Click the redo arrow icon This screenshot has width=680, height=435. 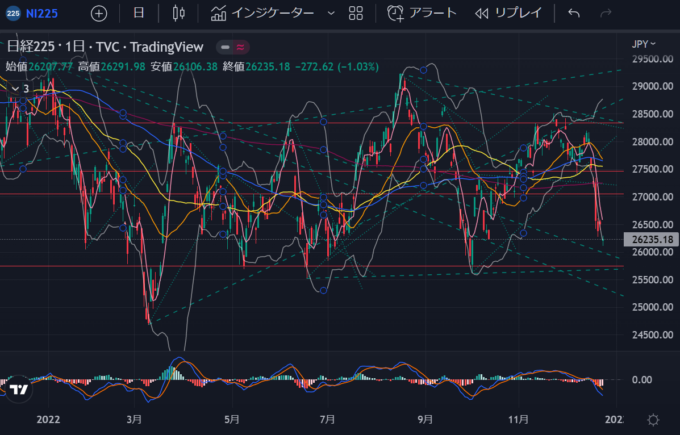[604, 13]
